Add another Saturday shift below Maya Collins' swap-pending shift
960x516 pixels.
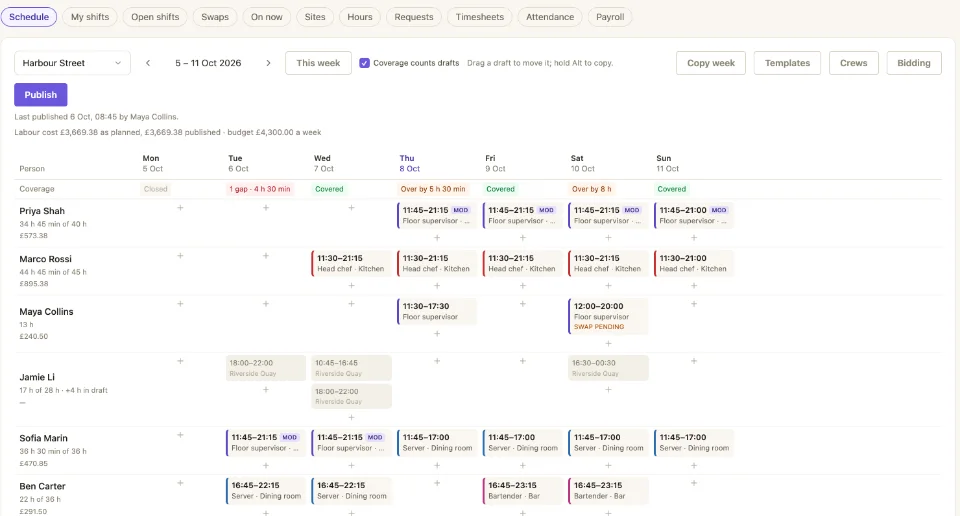[608, 343]
